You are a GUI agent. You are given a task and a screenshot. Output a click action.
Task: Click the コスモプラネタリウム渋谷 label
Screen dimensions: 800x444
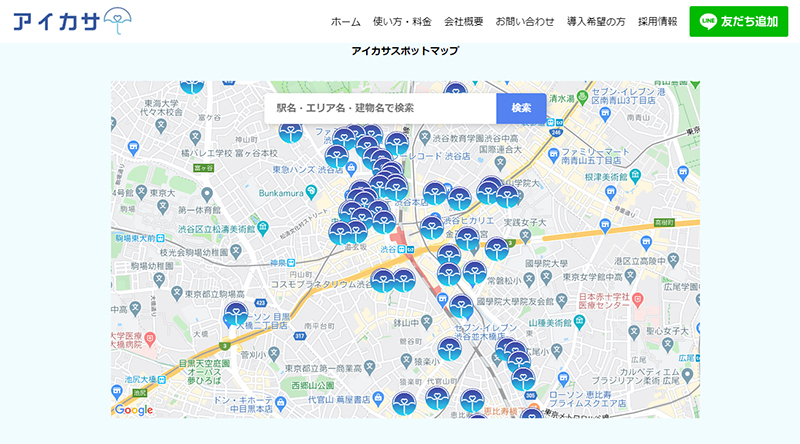coord(321,284)
